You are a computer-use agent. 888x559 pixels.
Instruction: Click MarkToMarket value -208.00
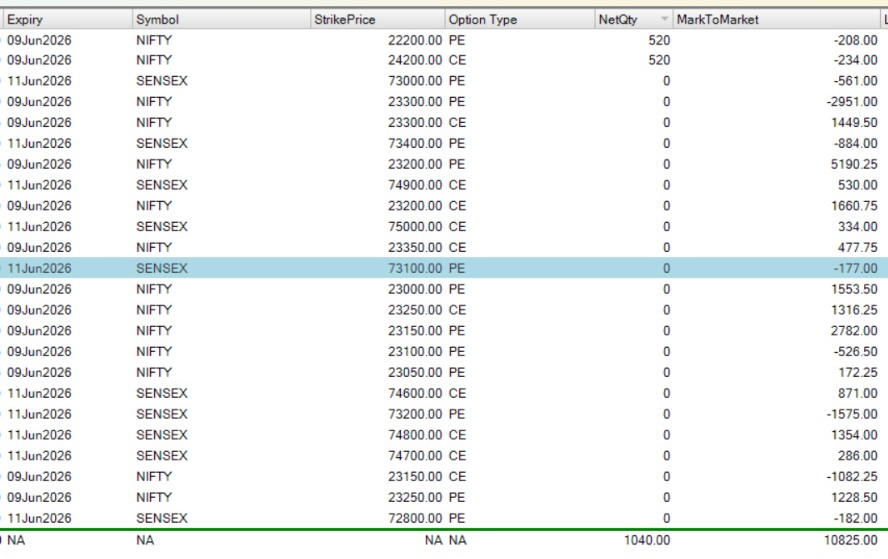[855, 40]
